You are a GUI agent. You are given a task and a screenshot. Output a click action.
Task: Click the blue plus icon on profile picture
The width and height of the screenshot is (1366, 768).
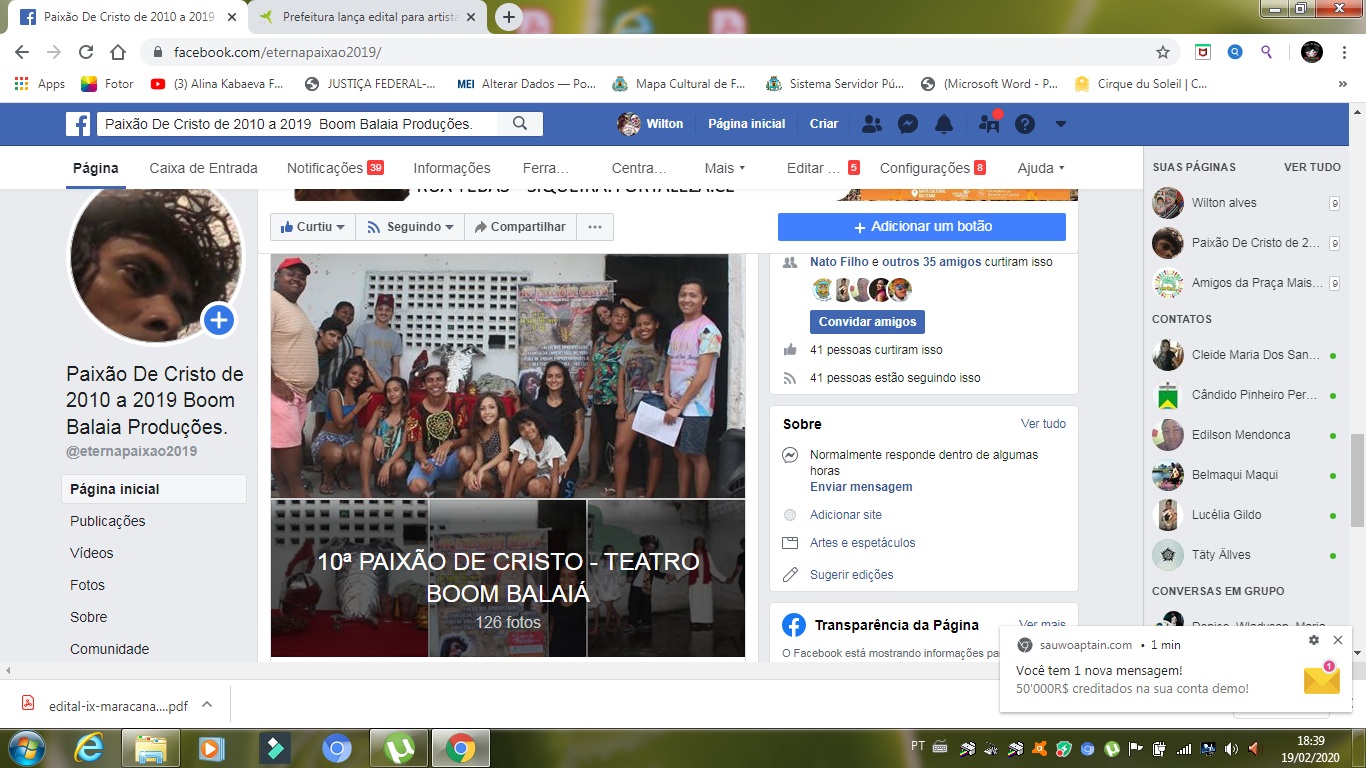(x=219, y=321)
